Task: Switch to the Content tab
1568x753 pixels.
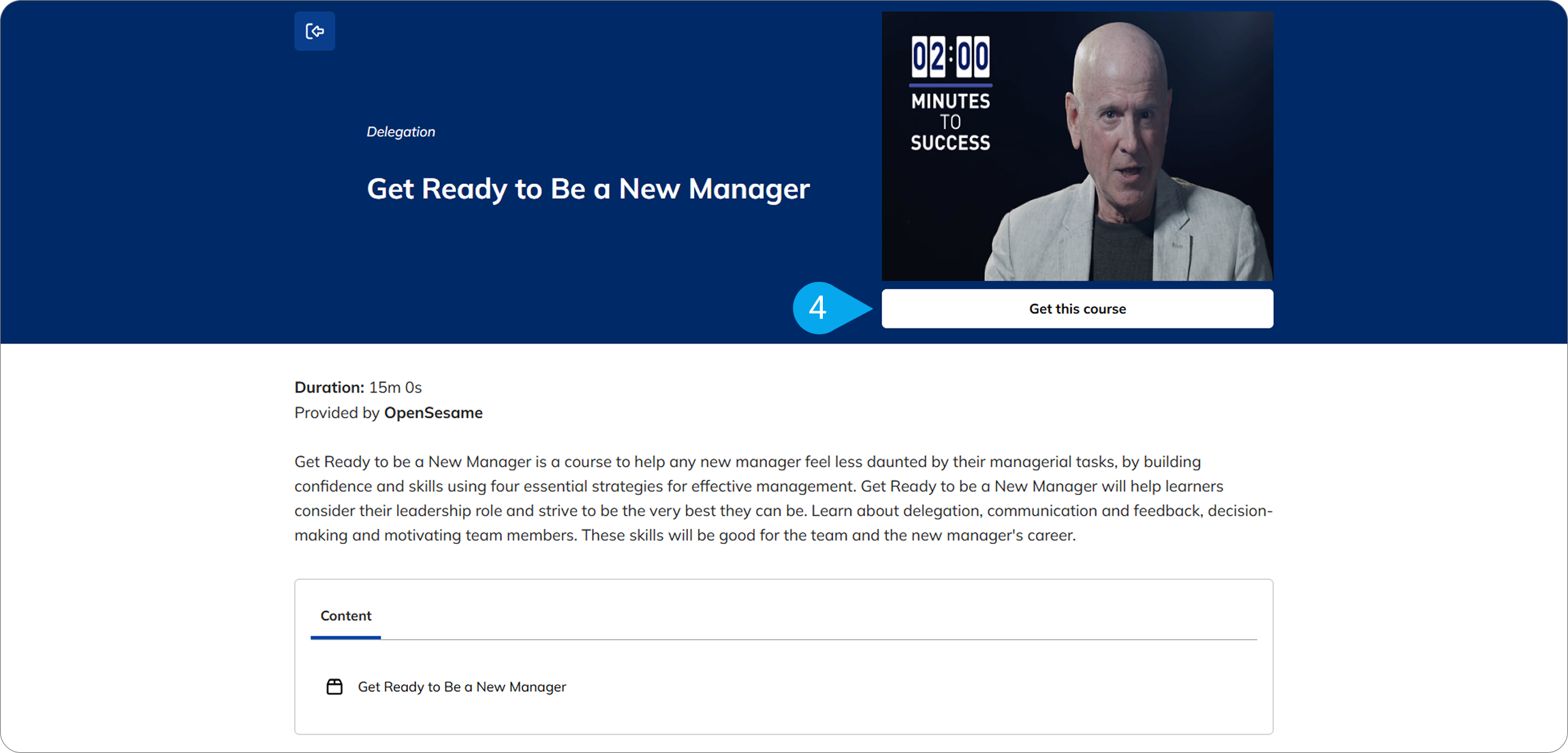Action: [345, 615]
